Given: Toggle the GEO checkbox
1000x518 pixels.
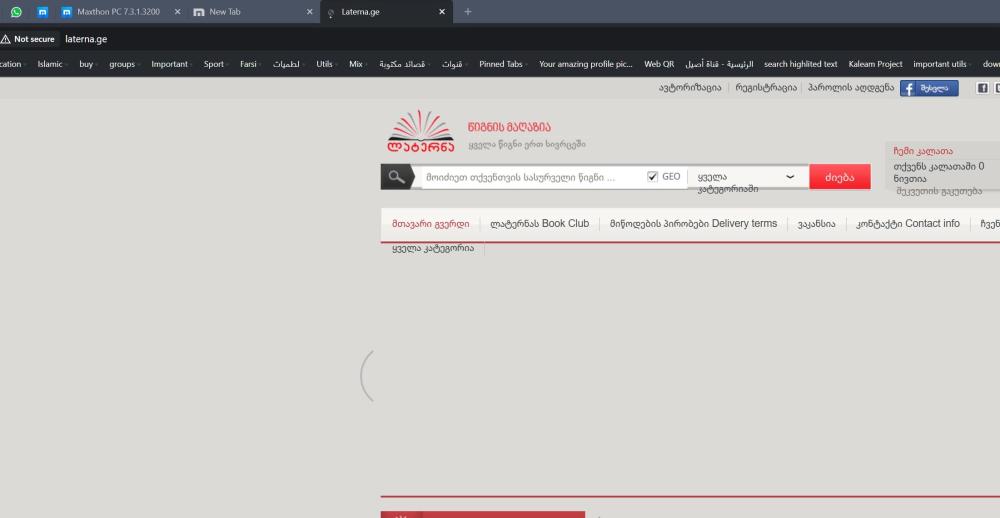Looking at the screenshot, I should point(652,177).
